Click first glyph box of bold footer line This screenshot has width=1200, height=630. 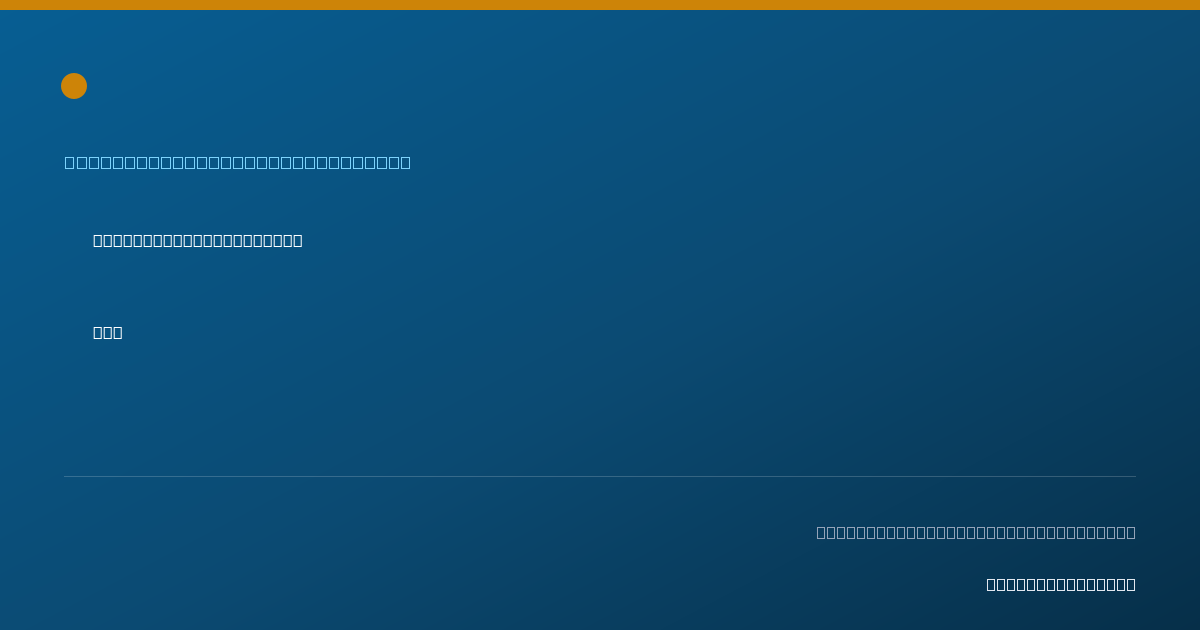(x=991, y=584)
